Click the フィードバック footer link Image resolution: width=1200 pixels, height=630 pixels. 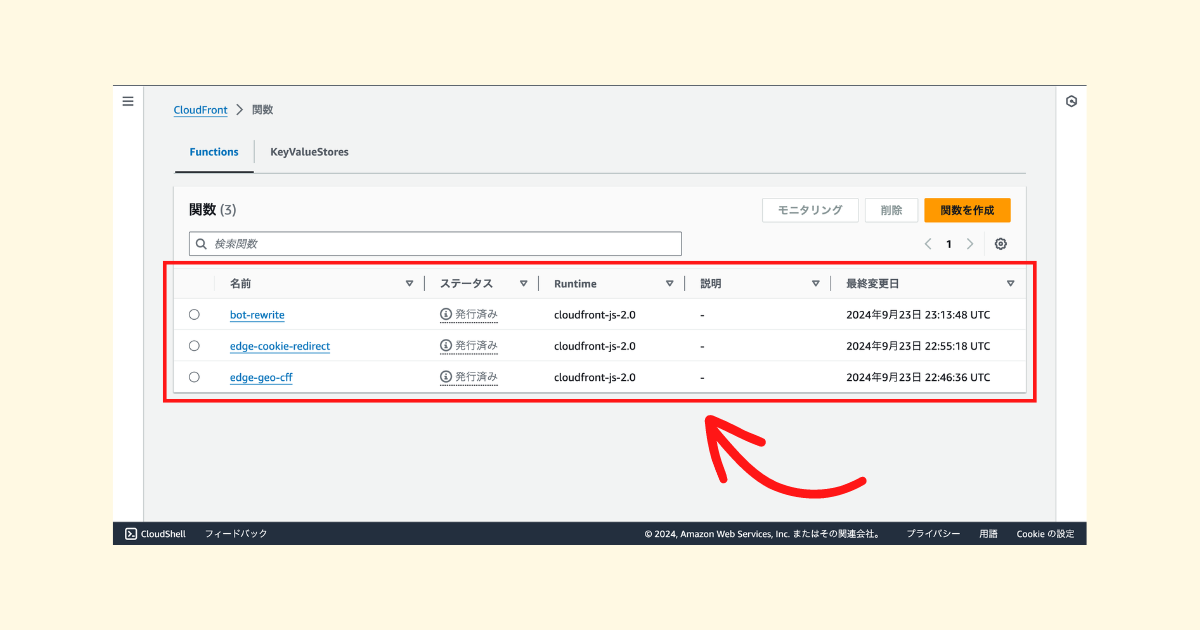coord(236,534)
